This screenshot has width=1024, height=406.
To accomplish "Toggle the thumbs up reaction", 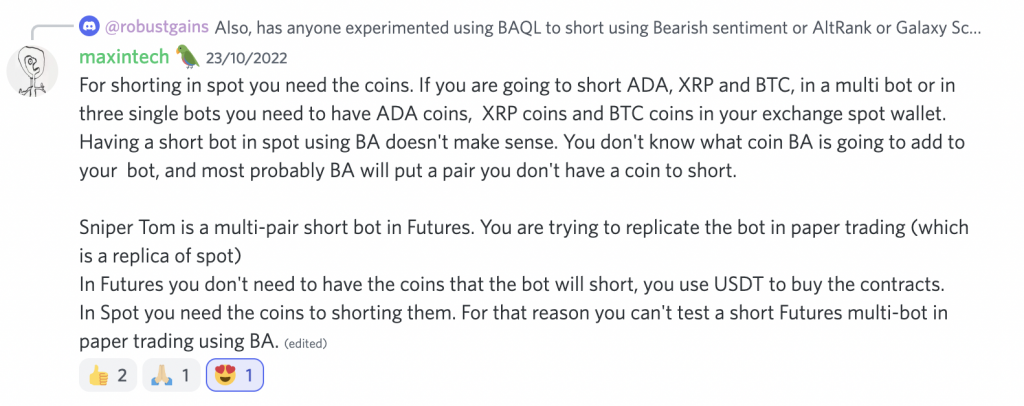I will (108, 375).
